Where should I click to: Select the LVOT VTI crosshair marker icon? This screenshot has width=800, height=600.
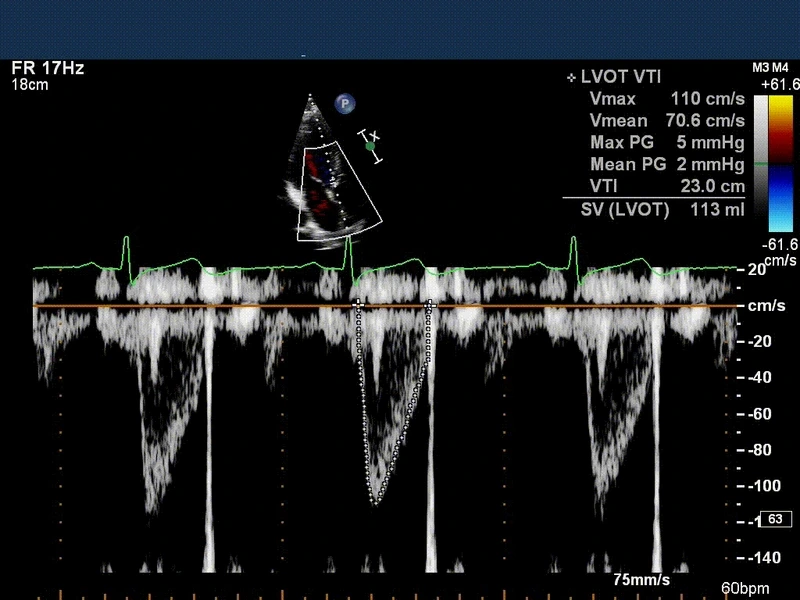tap(571, 77)
